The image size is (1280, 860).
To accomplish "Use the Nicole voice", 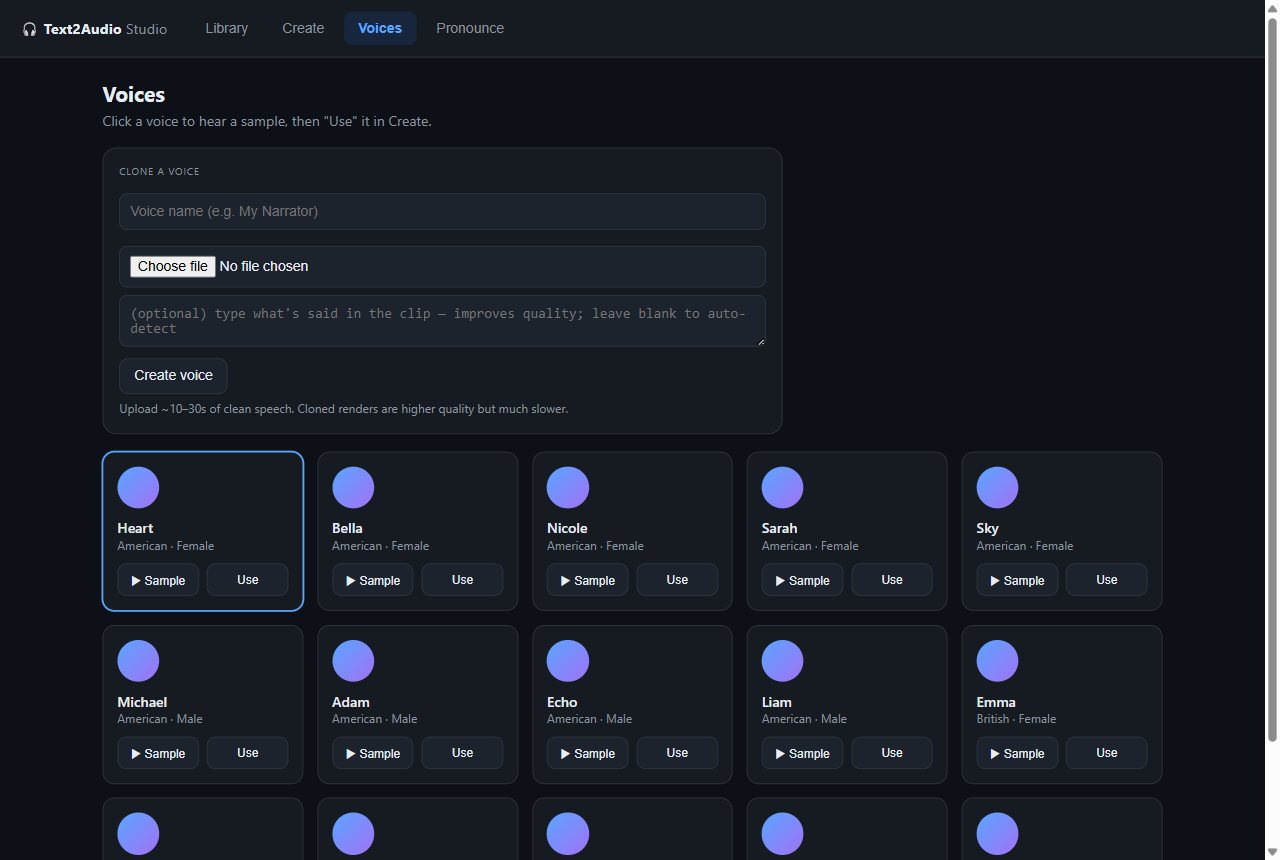I will [677, 580].
